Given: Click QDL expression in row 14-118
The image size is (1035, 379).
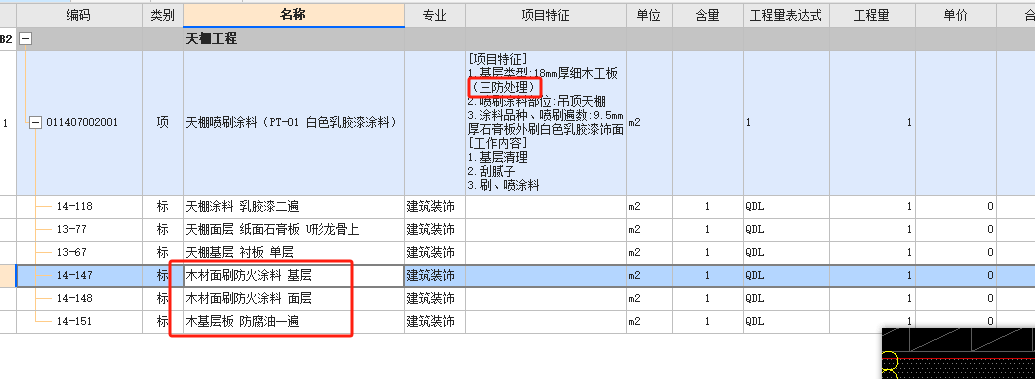Looking at the screenshot, I should coord(786,207).
